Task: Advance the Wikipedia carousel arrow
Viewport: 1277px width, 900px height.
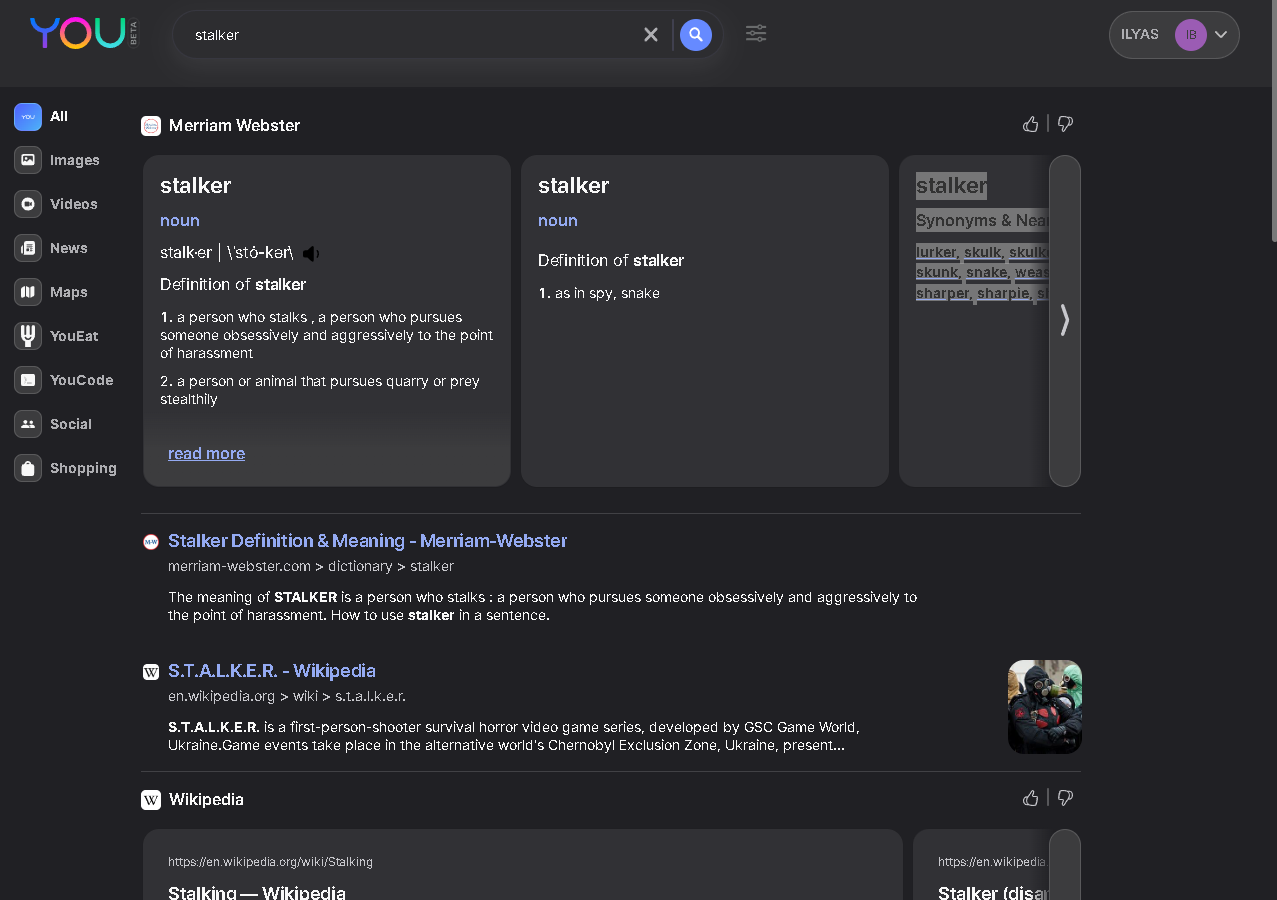Action: click(x=1065, y=865)
